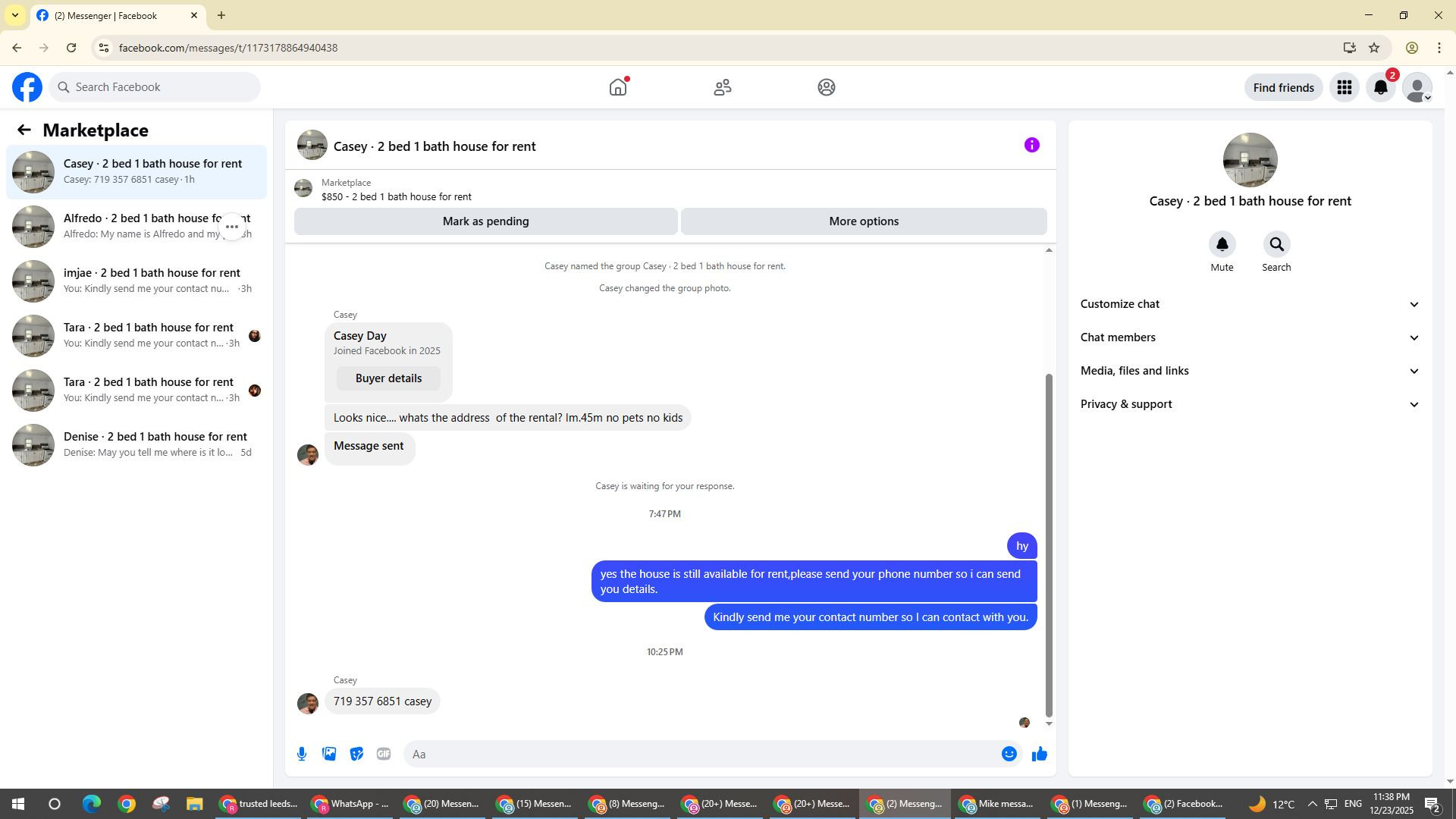Image resolution: width=1456 pixels, height=819 pixels.
Task: Open the GIF picker icon
Action: (x=384, y=754)
